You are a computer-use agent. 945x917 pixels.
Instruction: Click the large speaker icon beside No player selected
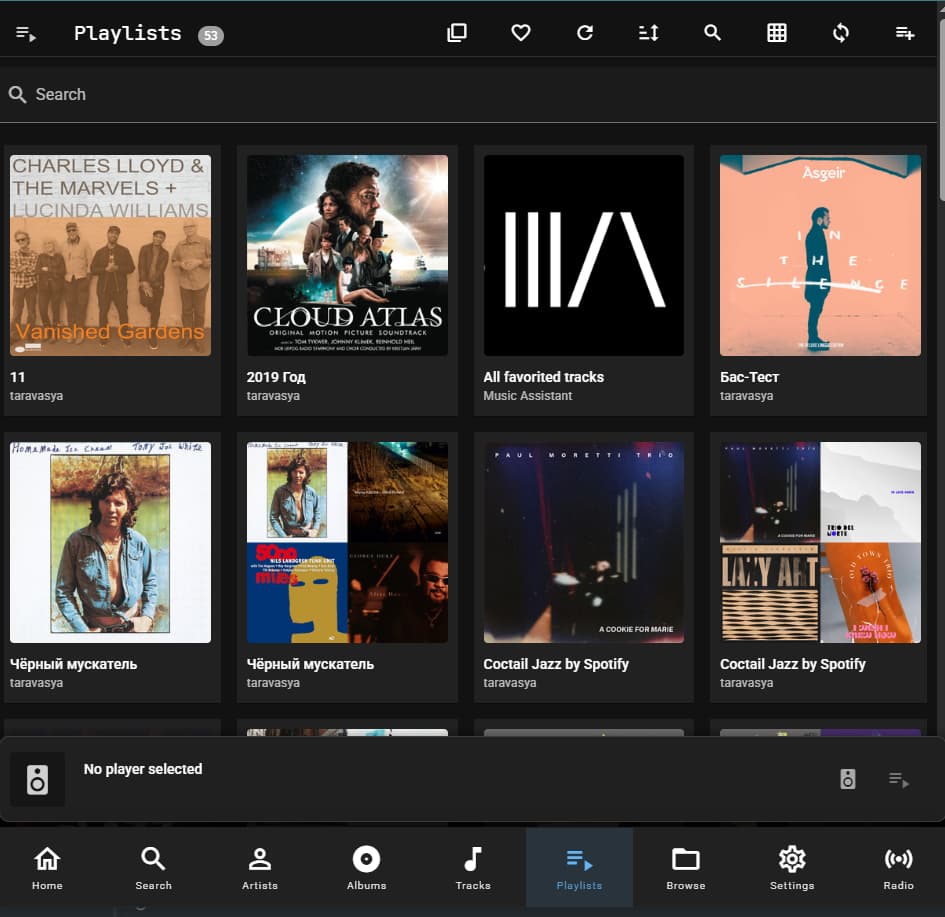[x=37, y=780]
